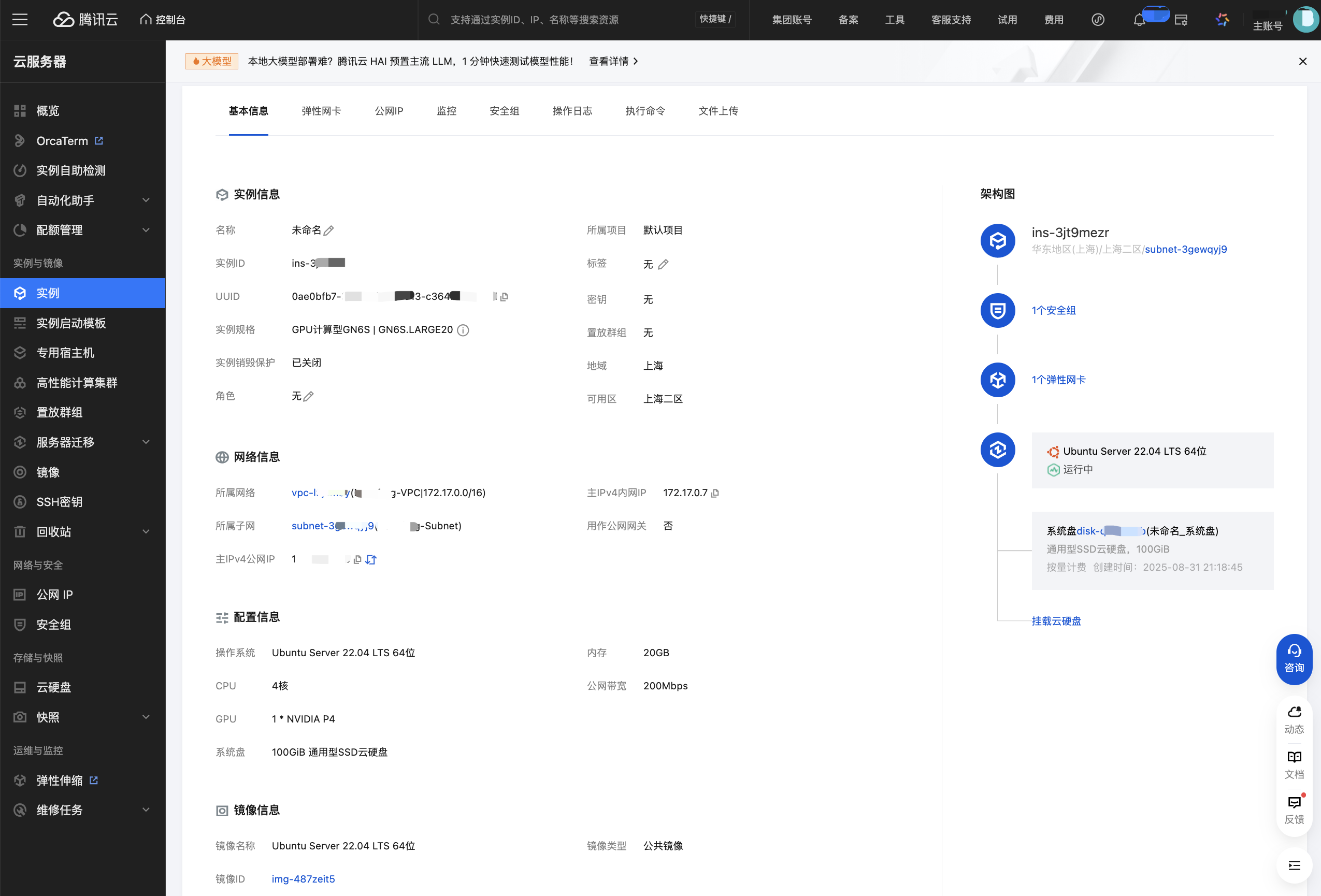Open 实例启动模板 in the sidebar

coord(82,323)
